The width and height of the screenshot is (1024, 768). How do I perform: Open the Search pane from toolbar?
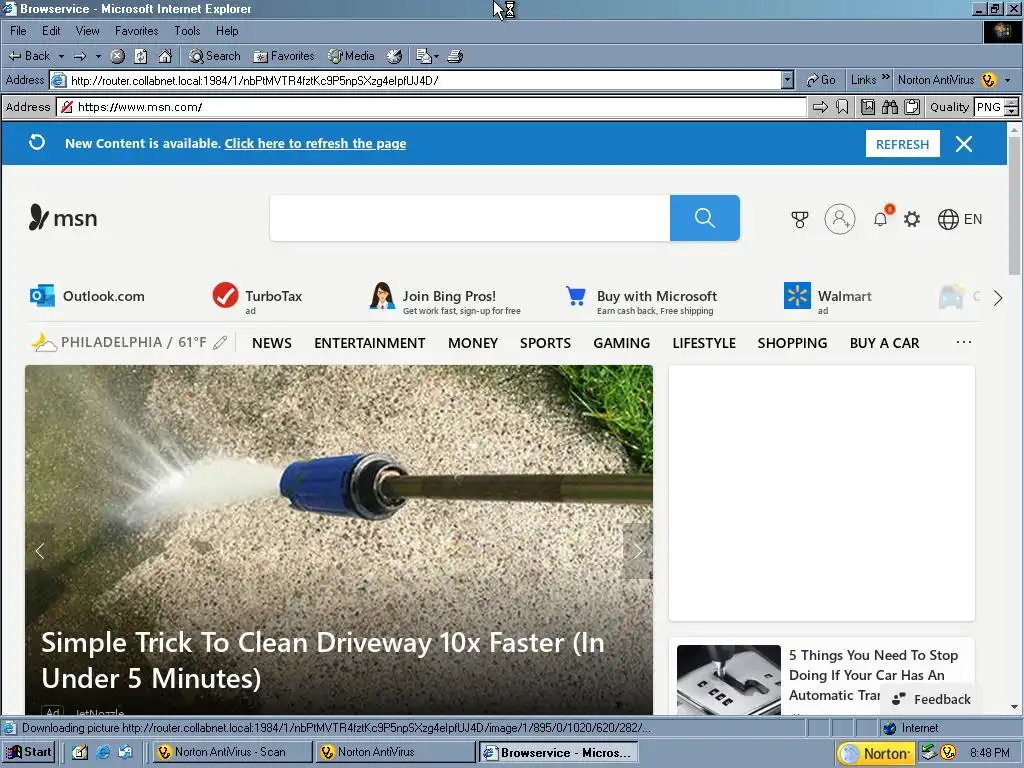coord(214,56)
